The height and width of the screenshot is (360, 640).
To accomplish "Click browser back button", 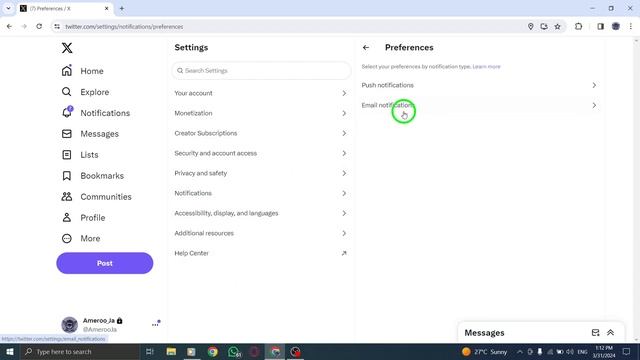I will point(9,27).
